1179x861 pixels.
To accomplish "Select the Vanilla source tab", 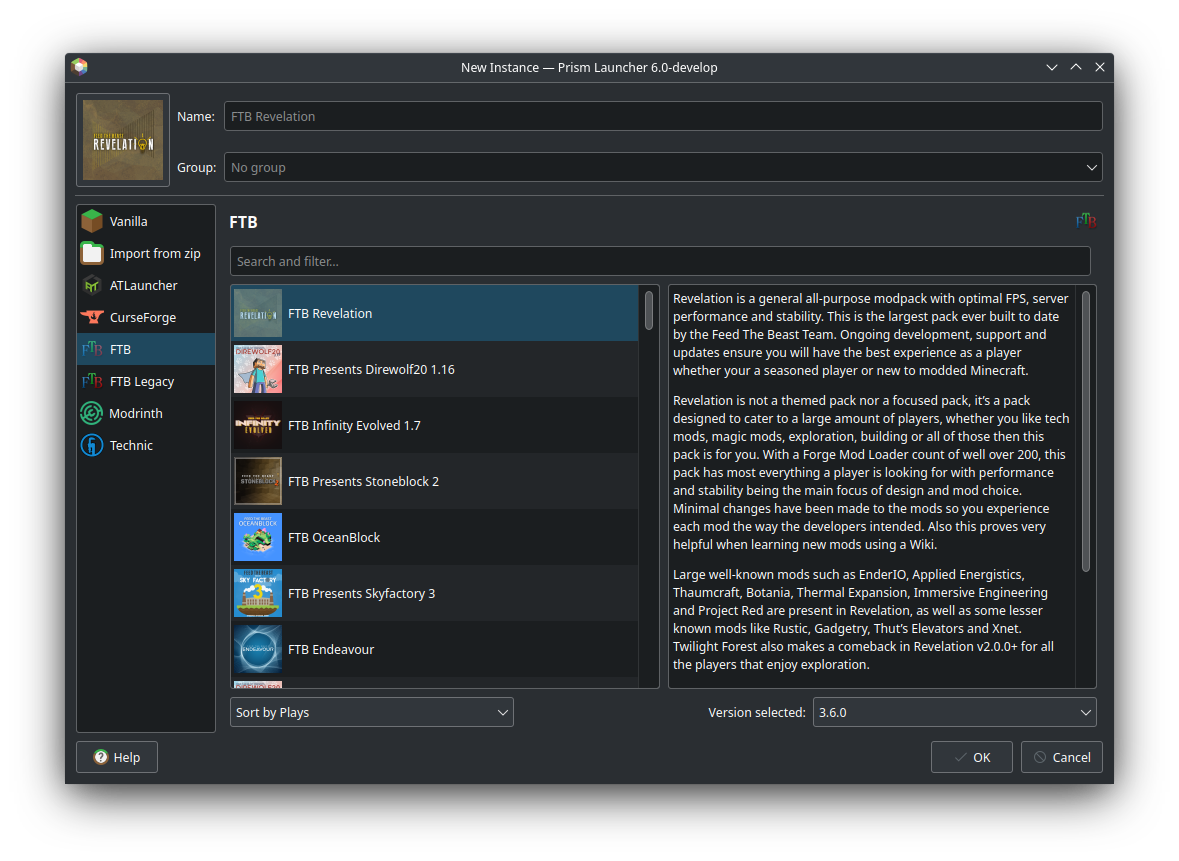I will coord(146,221).
